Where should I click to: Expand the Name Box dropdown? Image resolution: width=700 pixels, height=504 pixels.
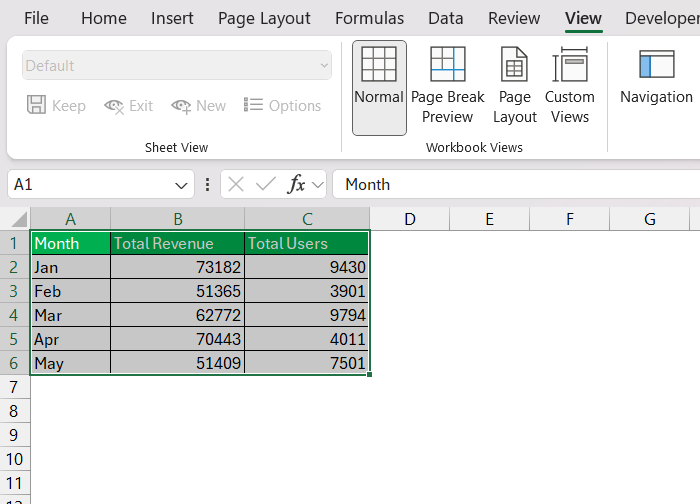tap(181, 185)
